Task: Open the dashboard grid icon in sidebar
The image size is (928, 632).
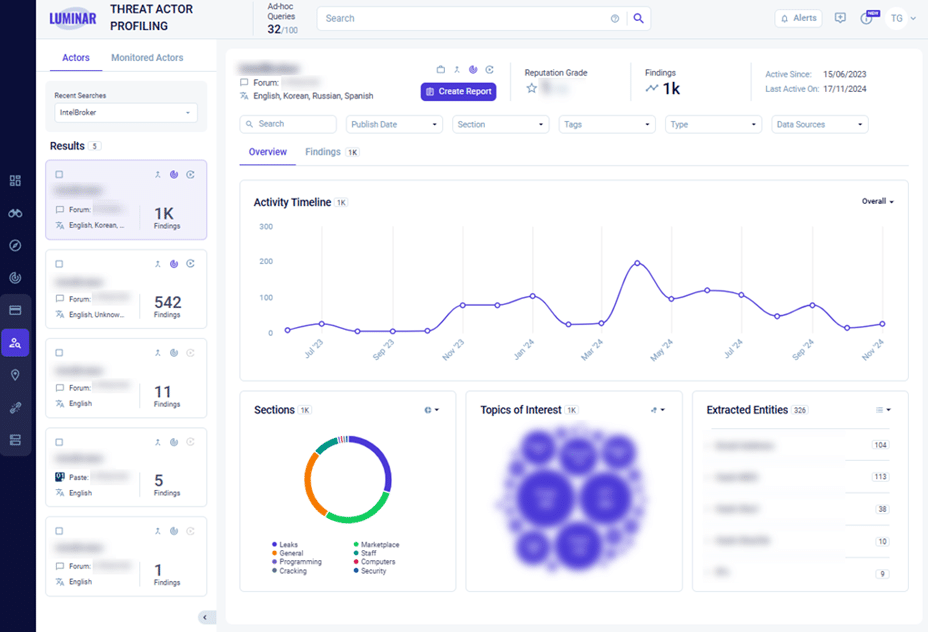Action: [x=15, y=181]
